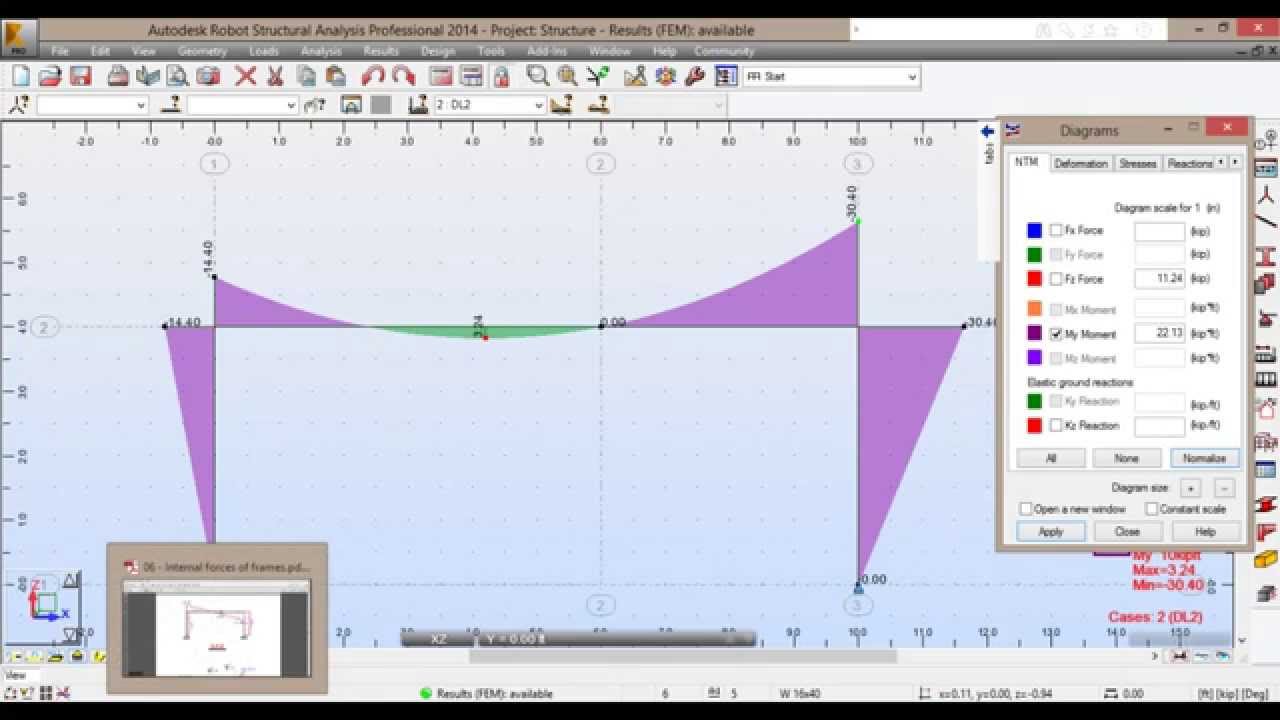Increase diagram size with plus button
The height and width of the screenshot is (720, 1280).
tap(1190, 488)
